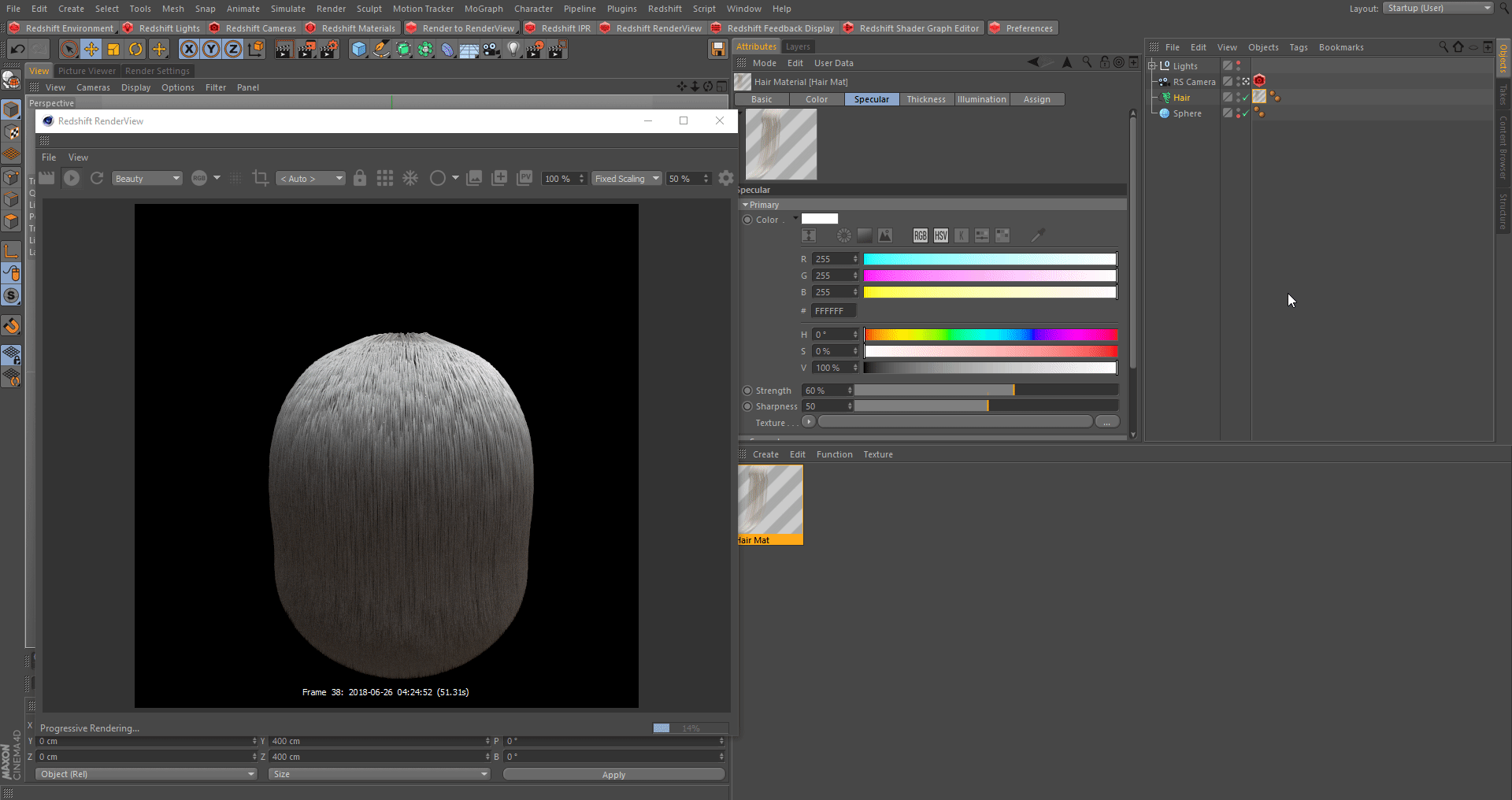Open the MoGraph menu
The width and height of the screenshot is (1512, 800).
pyautogui.click(x=483, y=9)
